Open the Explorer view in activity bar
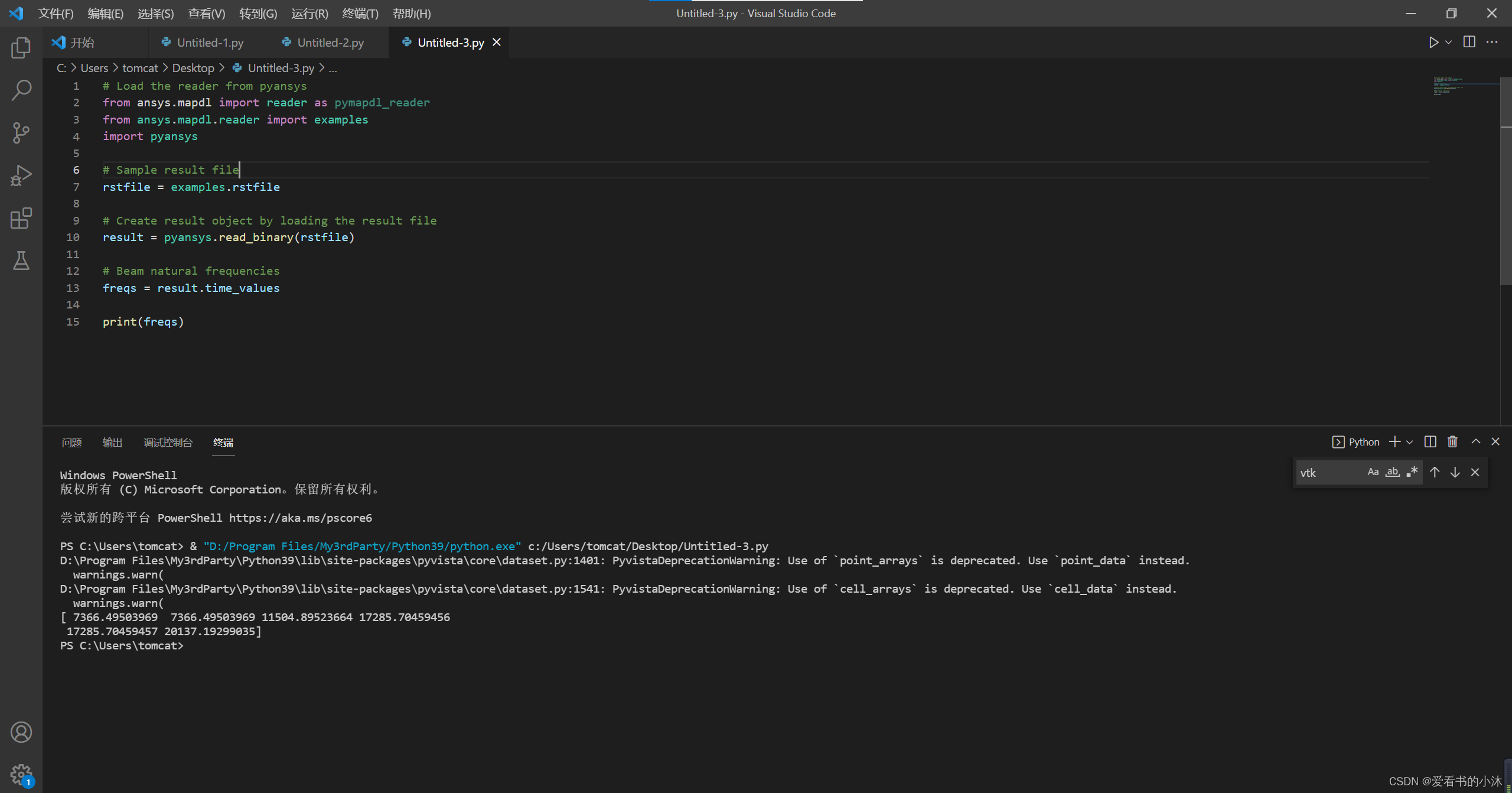The width and height of the screenshot is (1512, 793). [21, 47]
